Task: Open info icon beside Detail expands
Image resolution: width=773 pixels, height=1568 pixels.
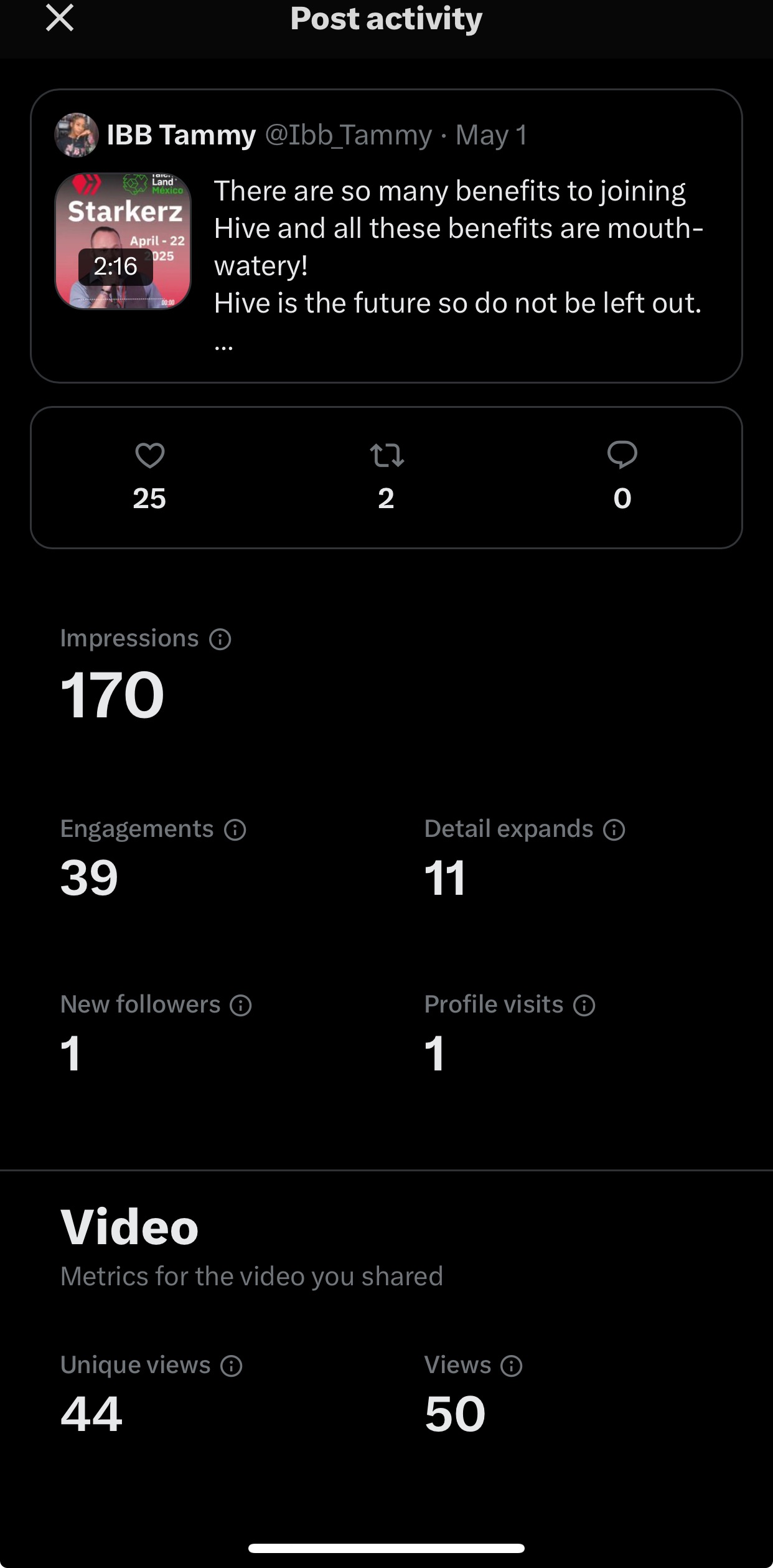Action: pyautogui.click(x=614, y=829)
